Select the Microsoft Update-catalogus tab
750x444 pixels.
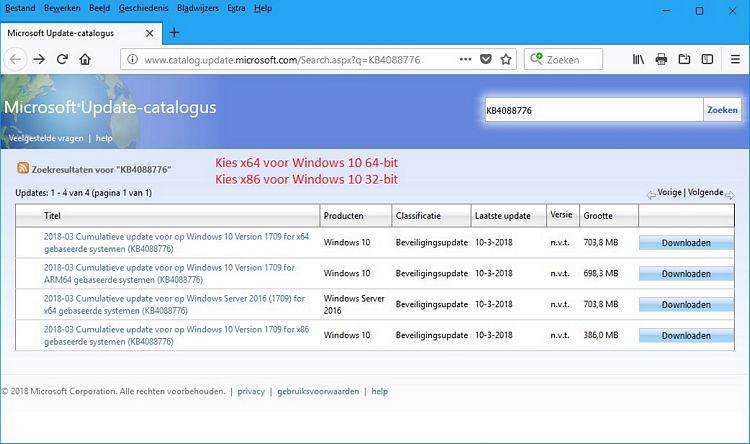coord(81,33)
